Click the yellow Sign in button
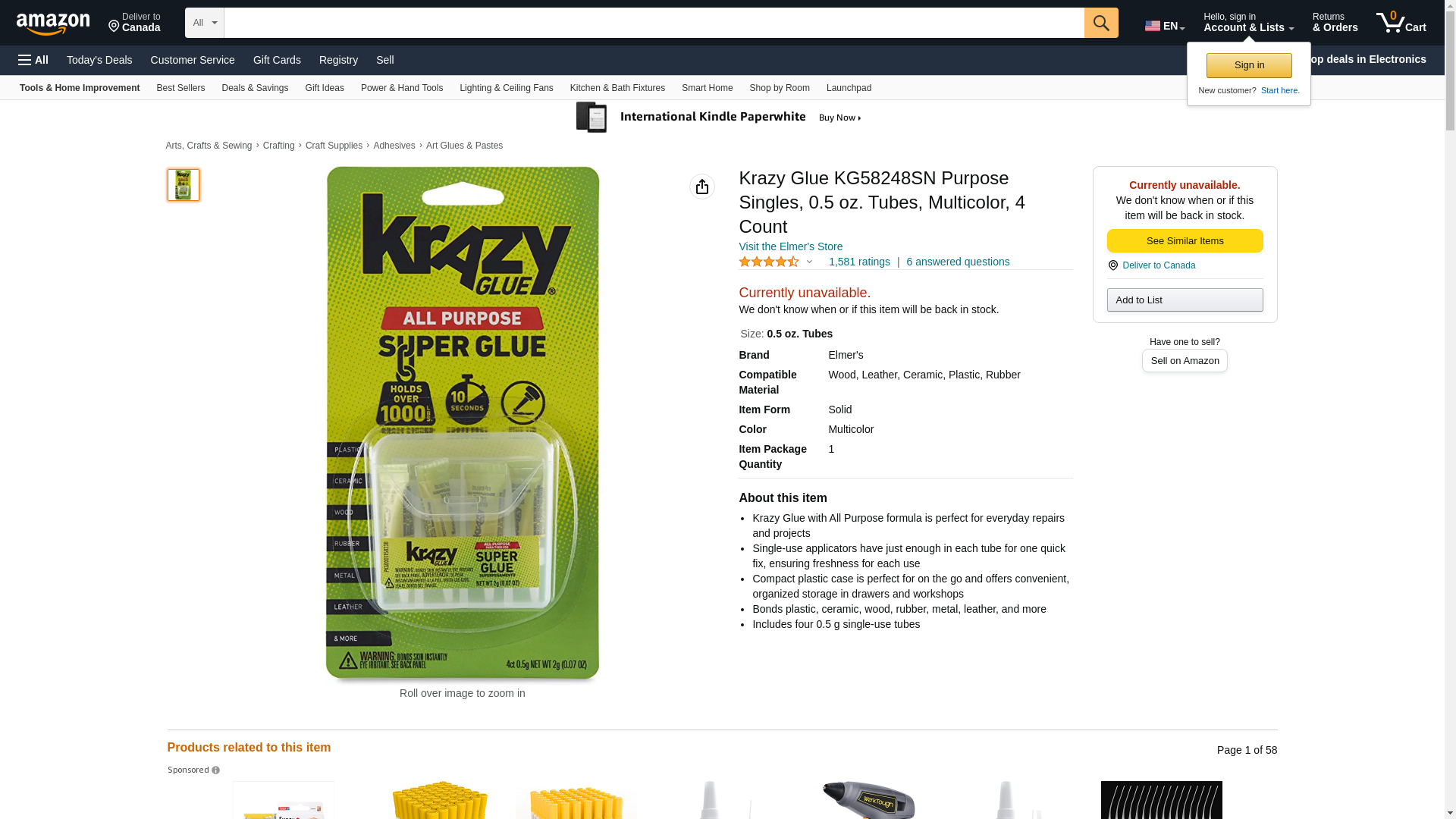Image resolution: width=1456 pixels, height=819 pixels. tap(1249, 65)
